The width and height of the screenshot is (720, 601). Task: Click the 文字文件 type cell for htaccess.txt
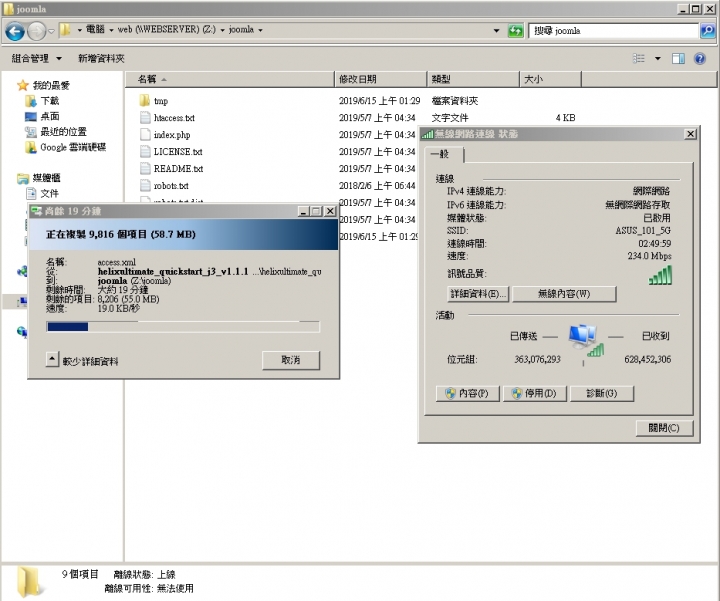pyautogui.click(x=450, y=118)
